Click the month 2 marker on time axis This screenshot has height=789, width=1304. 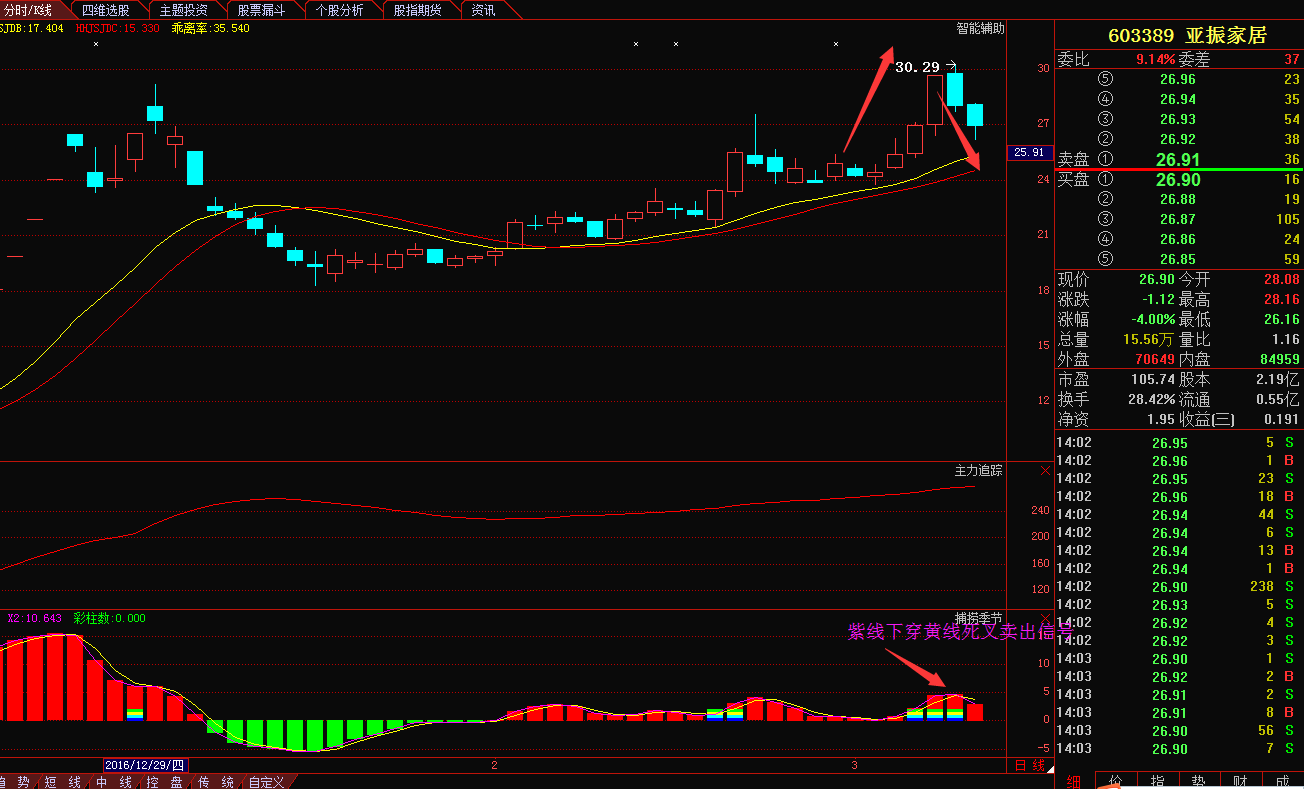pyautogui.click(x=494, y=764)
